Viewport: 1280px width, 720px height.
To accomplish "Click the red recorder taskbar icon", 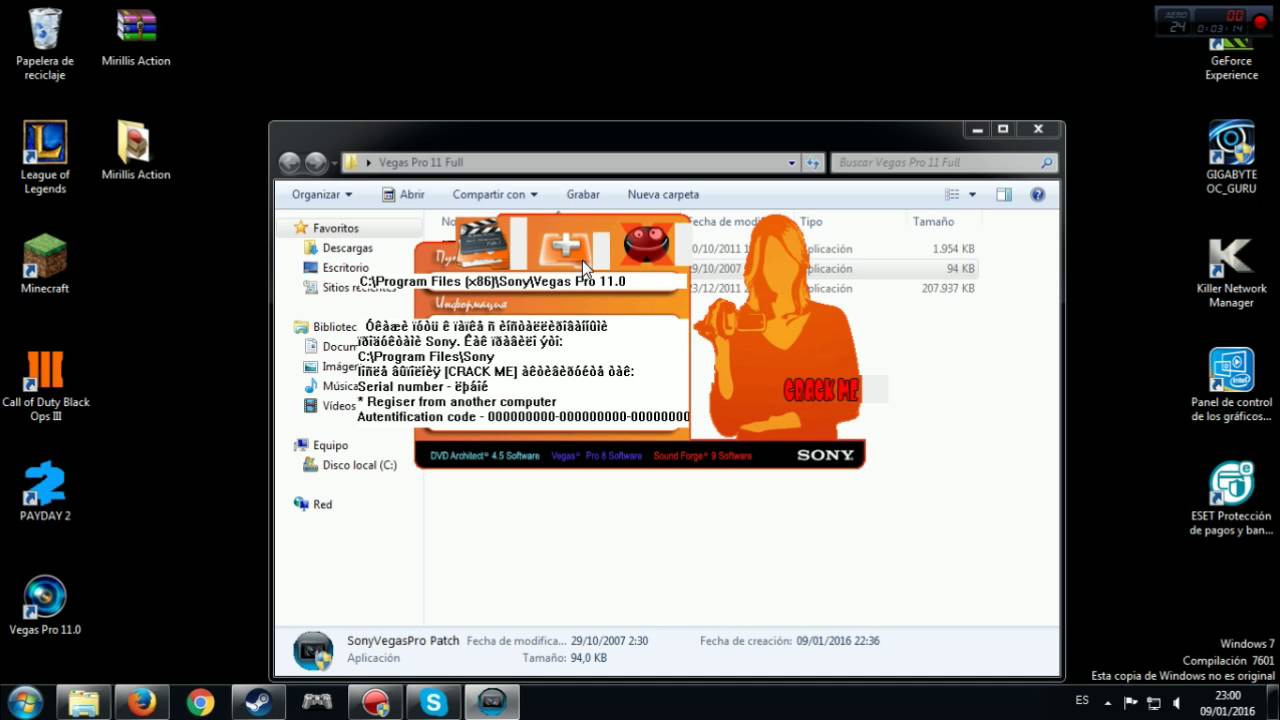I will coord(375,703).
